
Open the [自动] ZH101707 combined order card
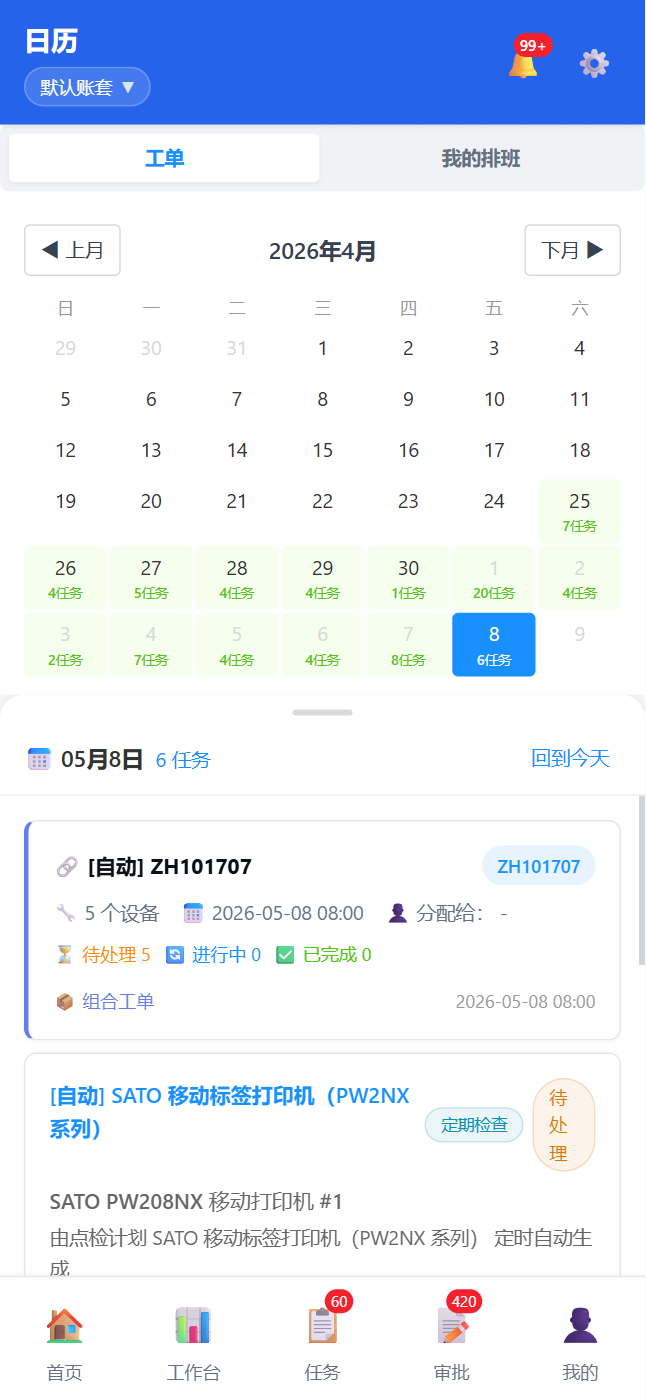(322, 930)
